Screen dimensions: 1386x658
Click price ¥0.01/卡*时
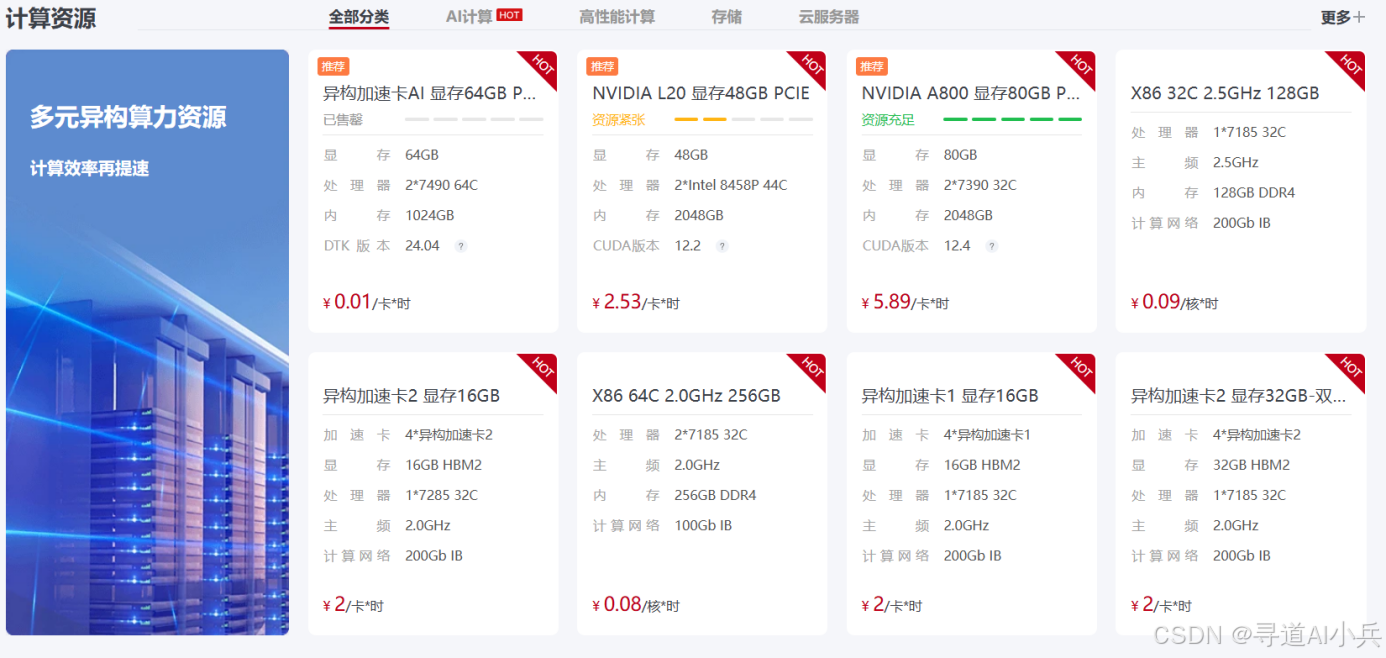tap(367, 302)
